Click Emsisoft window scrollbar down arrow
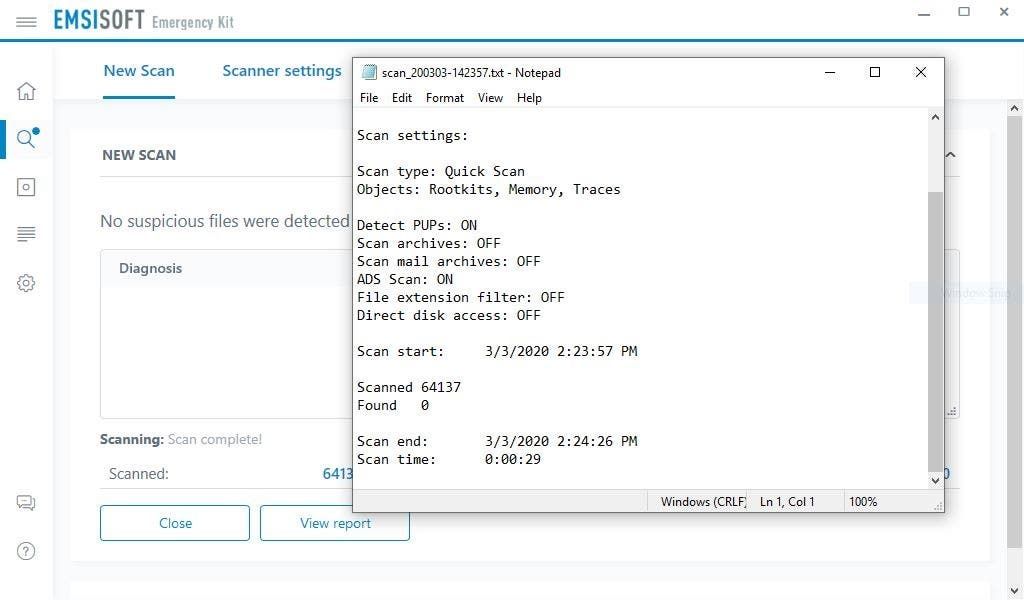The width and height of the screenshot is (1024, 600). pyautogui.click(x=1014, y=590)
